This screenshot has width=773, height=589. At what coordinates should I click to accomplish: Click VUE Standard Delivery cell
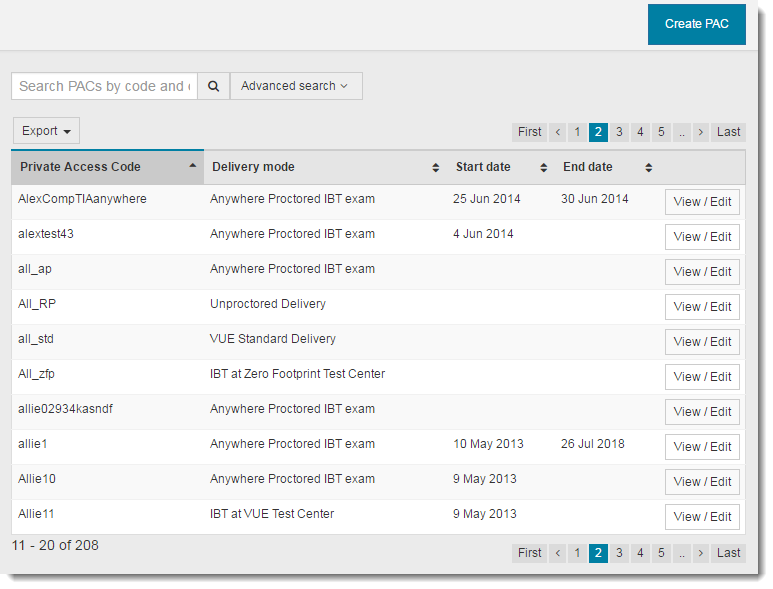273,339
